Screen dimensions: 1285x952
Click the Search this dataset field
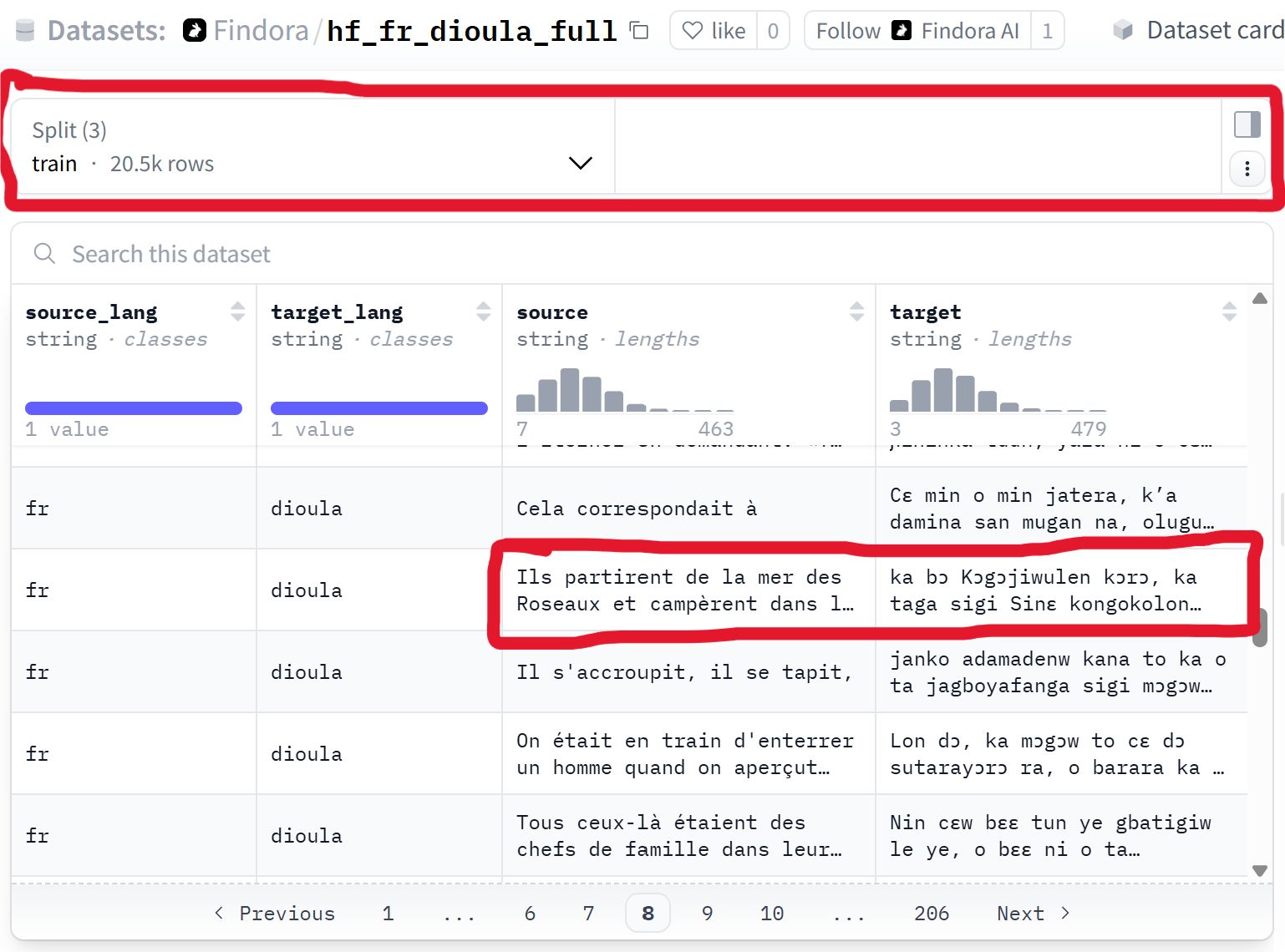[x=171, y=253]
